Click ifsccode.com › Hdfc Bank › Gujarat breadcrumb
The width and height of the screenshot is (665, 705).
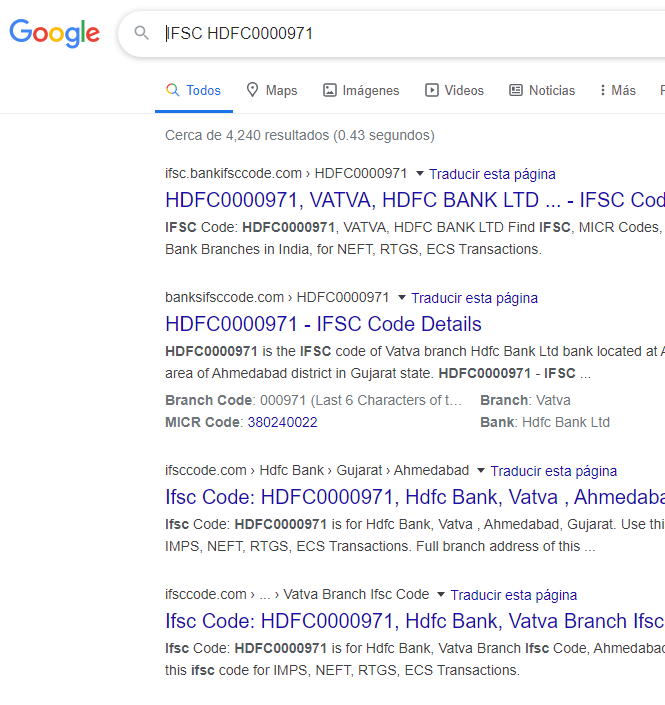click(317, 471)
